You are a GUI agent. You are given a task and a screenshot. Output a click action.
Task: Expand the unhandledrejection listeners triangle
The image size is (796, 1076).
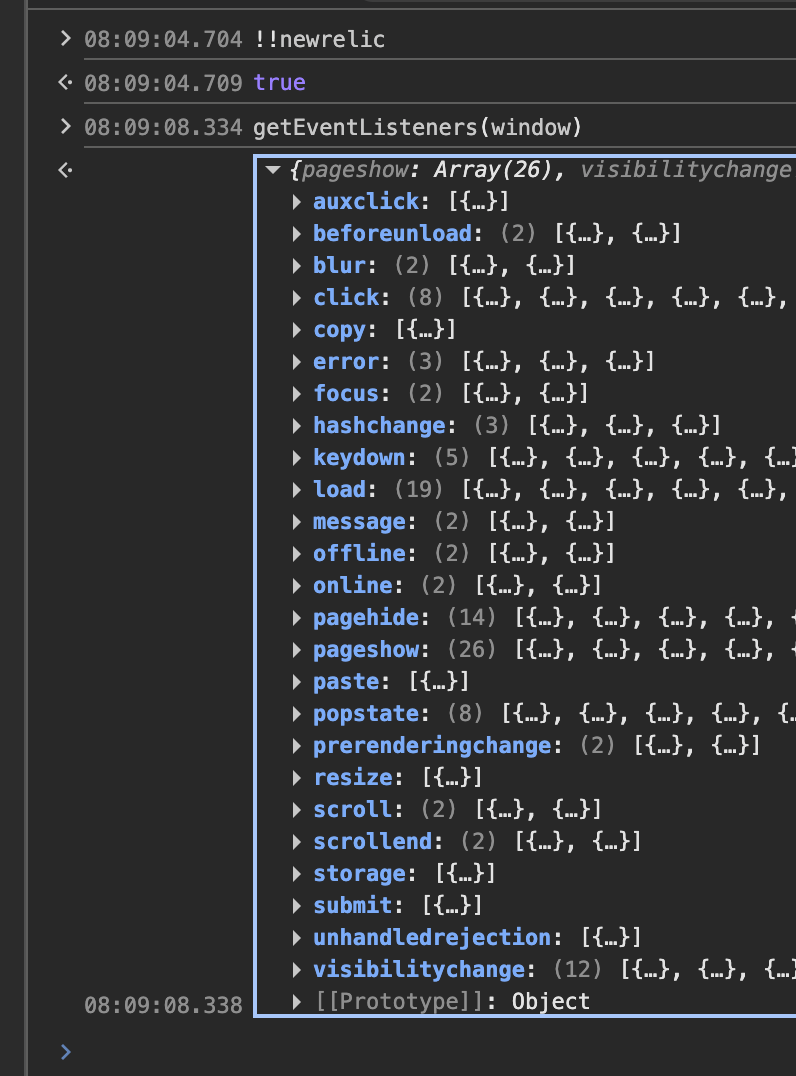click(296, 938)
